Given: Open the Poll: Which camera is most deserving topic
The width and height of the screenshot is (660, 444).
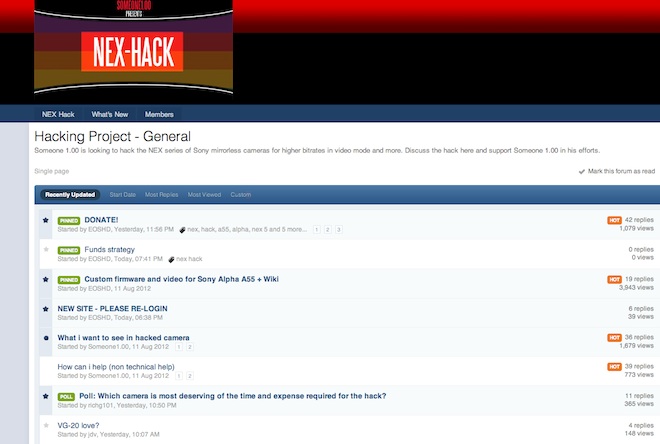Looking at the screenshot, I should (233, 396).
